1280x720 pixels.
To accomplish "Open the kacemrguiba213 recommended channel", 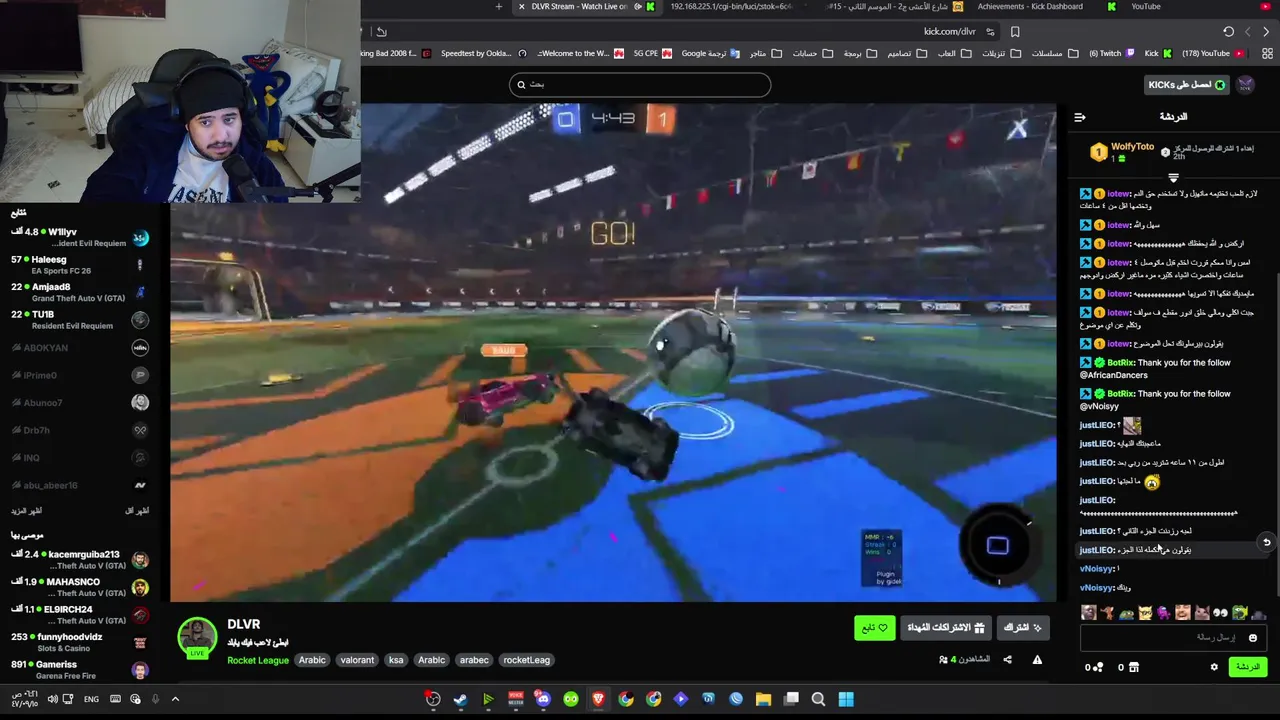I will pos(80,560).
